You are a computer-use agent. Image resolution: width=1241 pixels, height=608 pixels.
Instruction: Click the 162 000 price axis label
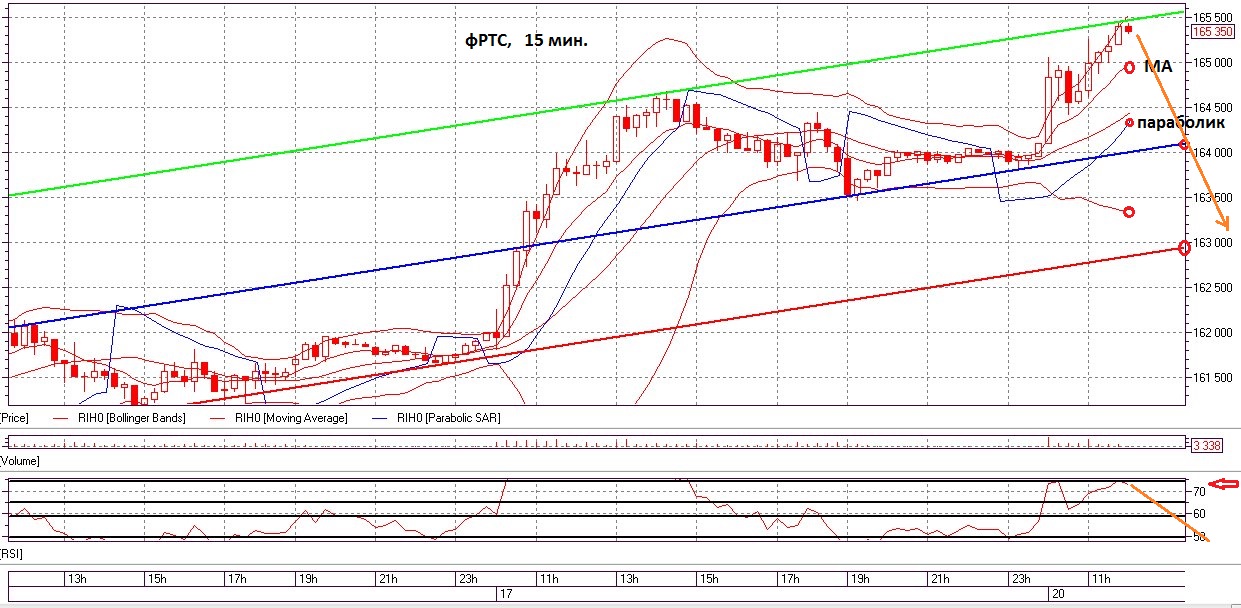pyautogui.click(x=1211, y=332)
